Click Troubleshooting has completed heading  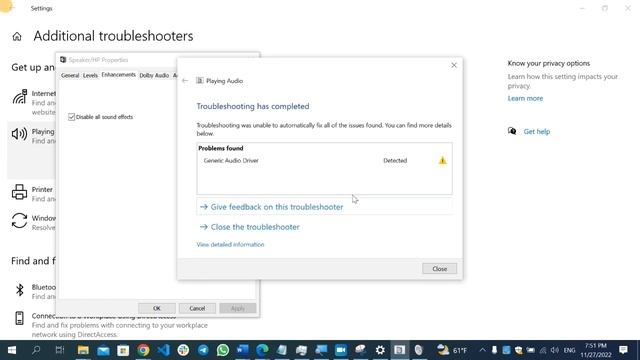click(x=253, y=106)
